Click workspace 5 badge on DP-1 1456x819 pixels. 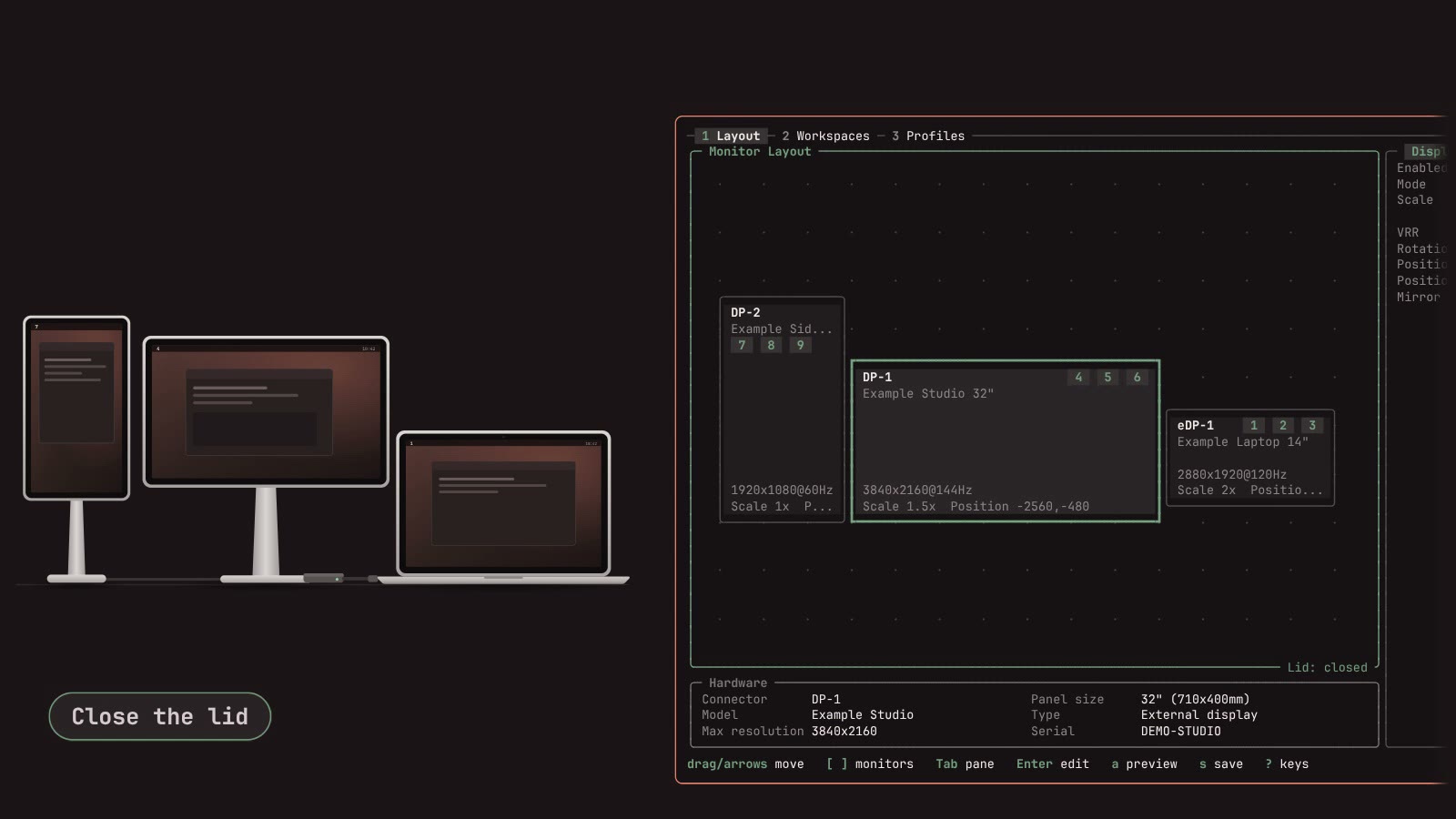[x=1107, y=377]
